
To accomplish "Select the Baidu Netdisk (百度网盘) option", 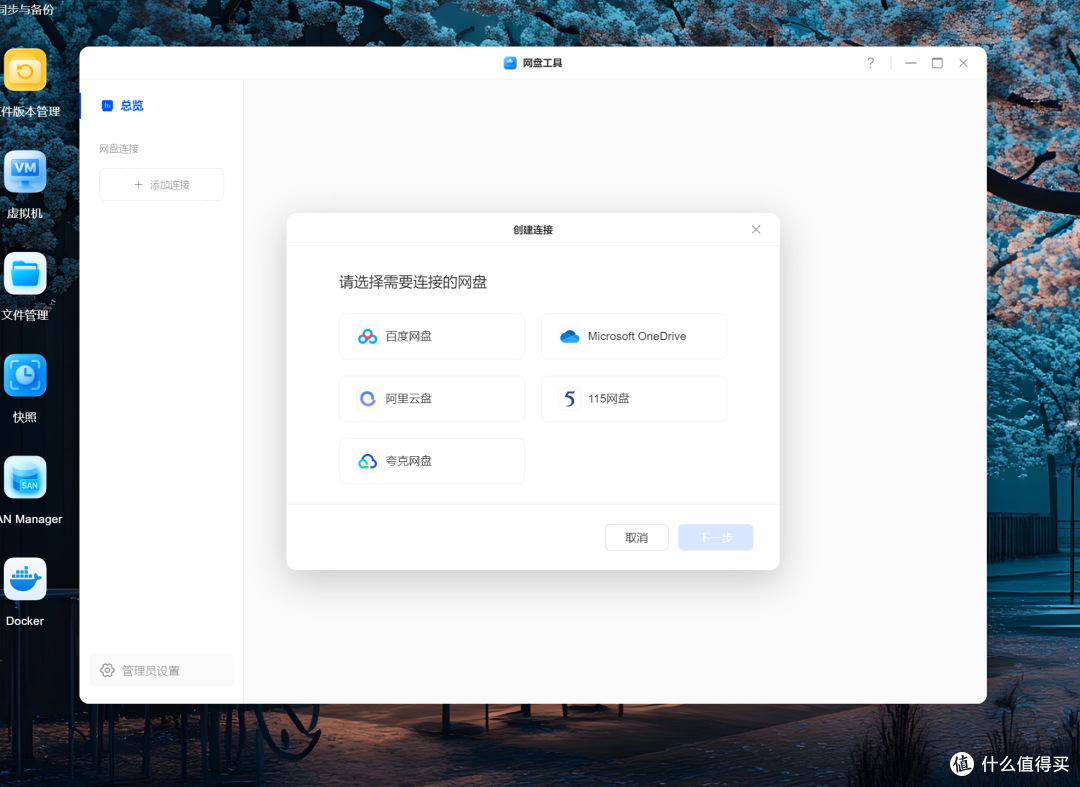I will pyautogui.click(x=432, y=336).
